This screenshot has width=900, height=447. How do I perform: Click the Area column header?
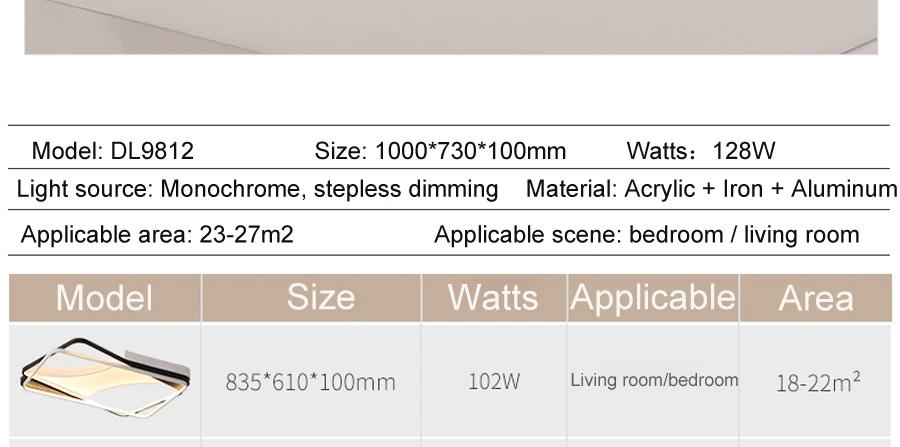(x=816, y=298)
